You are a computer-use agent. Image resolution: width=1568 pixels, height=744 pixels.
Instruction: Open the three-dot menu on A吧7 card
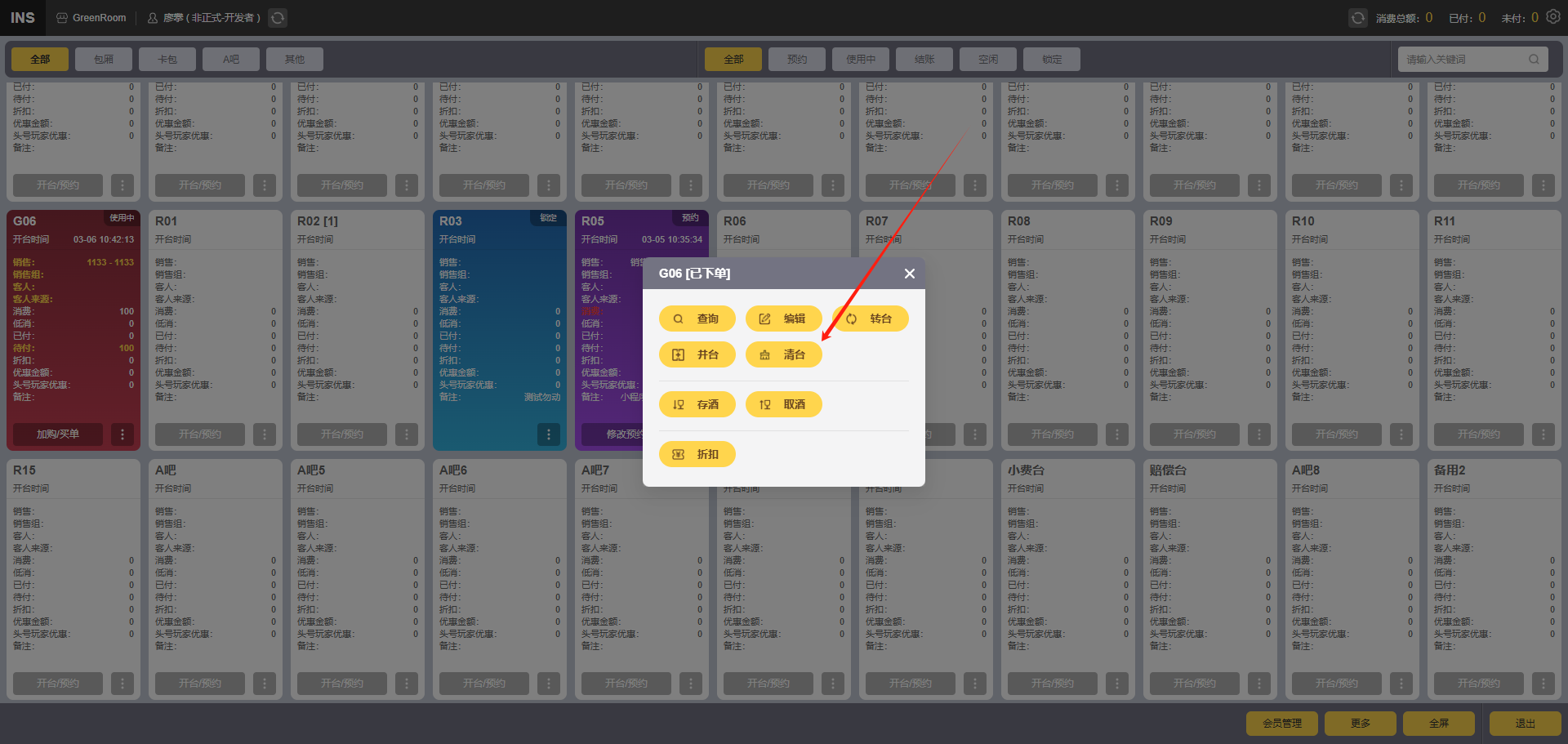[x=691, y=684]
